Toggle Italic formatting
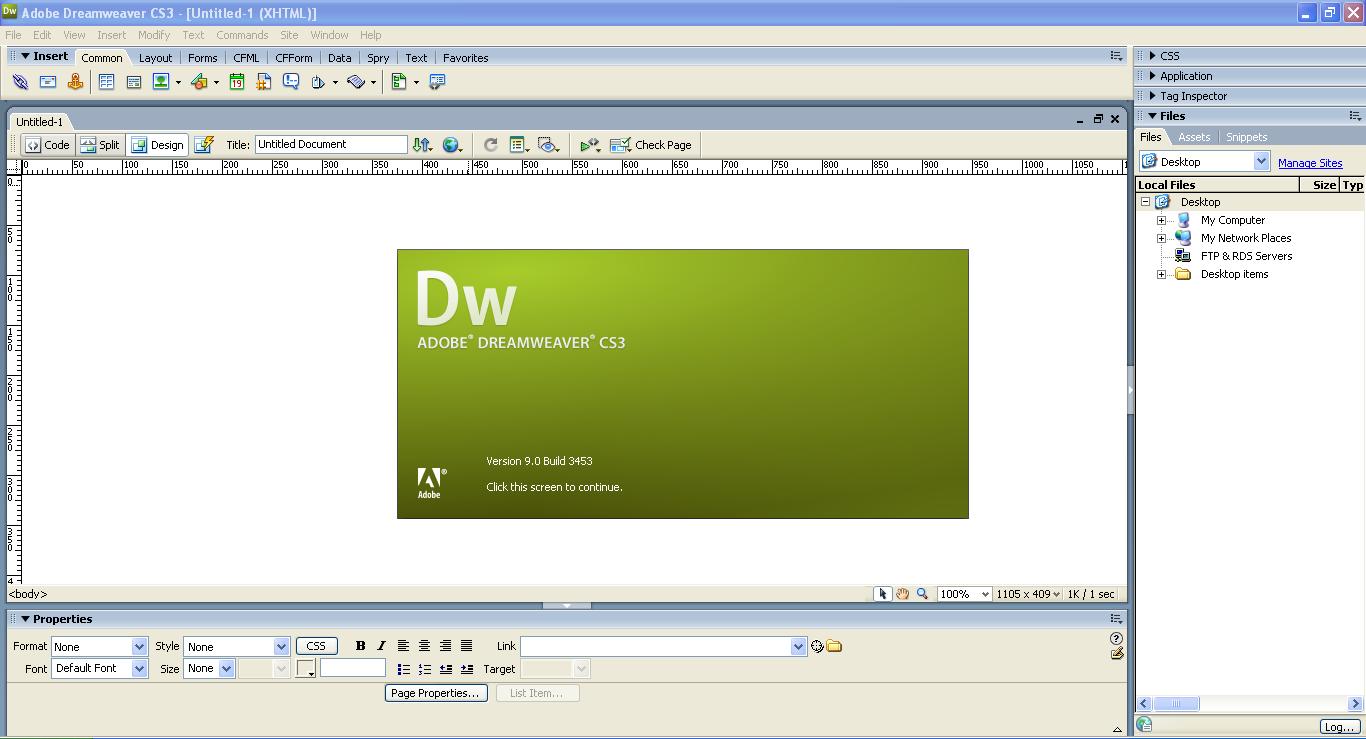The height and width of the screenshot is (739, 1366). (x=381, y=646)
